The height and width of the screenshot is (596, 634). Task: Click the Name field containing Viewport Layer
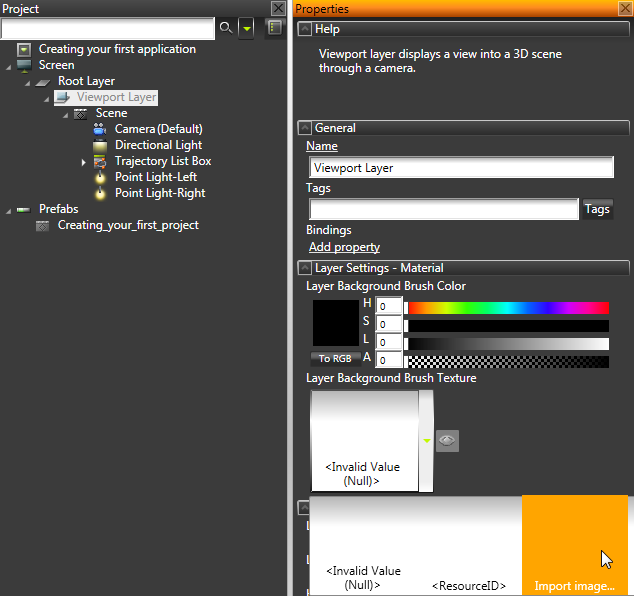459,168
